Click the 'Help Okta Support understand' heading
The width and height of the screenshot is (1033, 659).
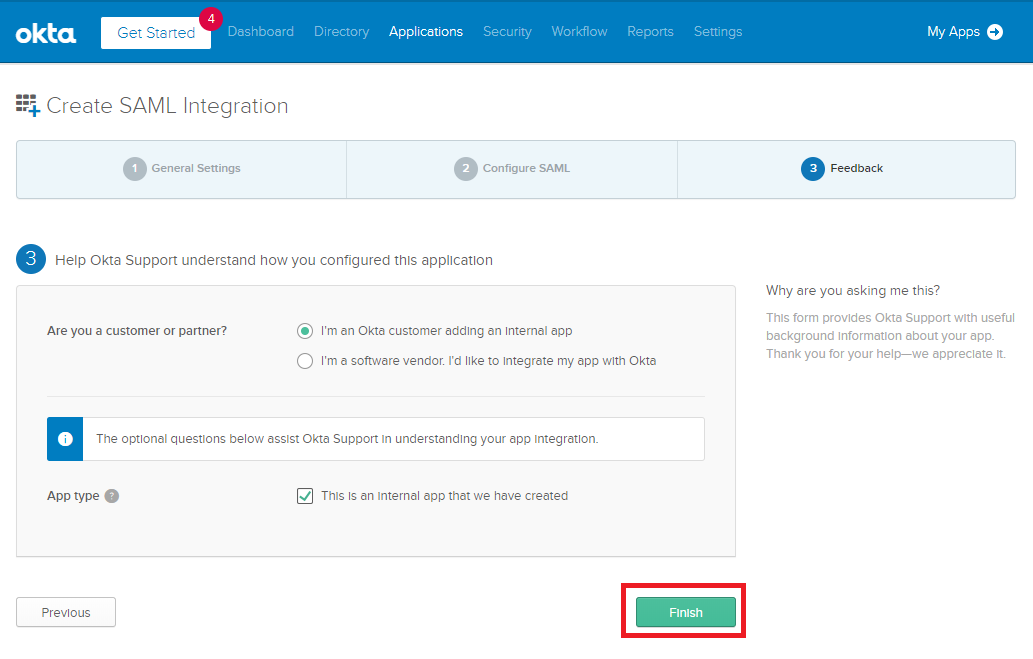pyautogui.click(x=273, y=260)
